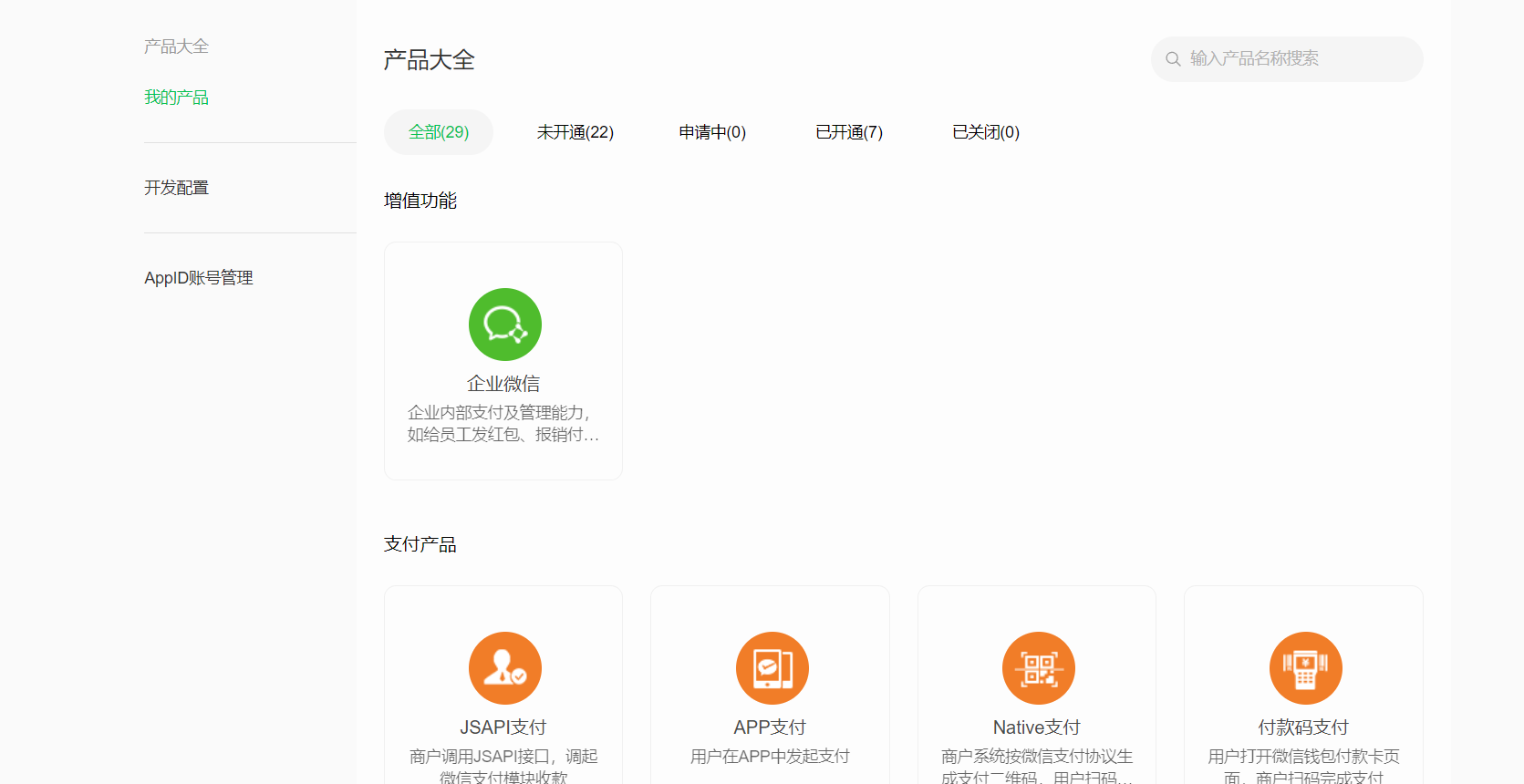Open 我的产品 in the sidebar
This screenshot has width=1524, height=784.
(176, 98)
